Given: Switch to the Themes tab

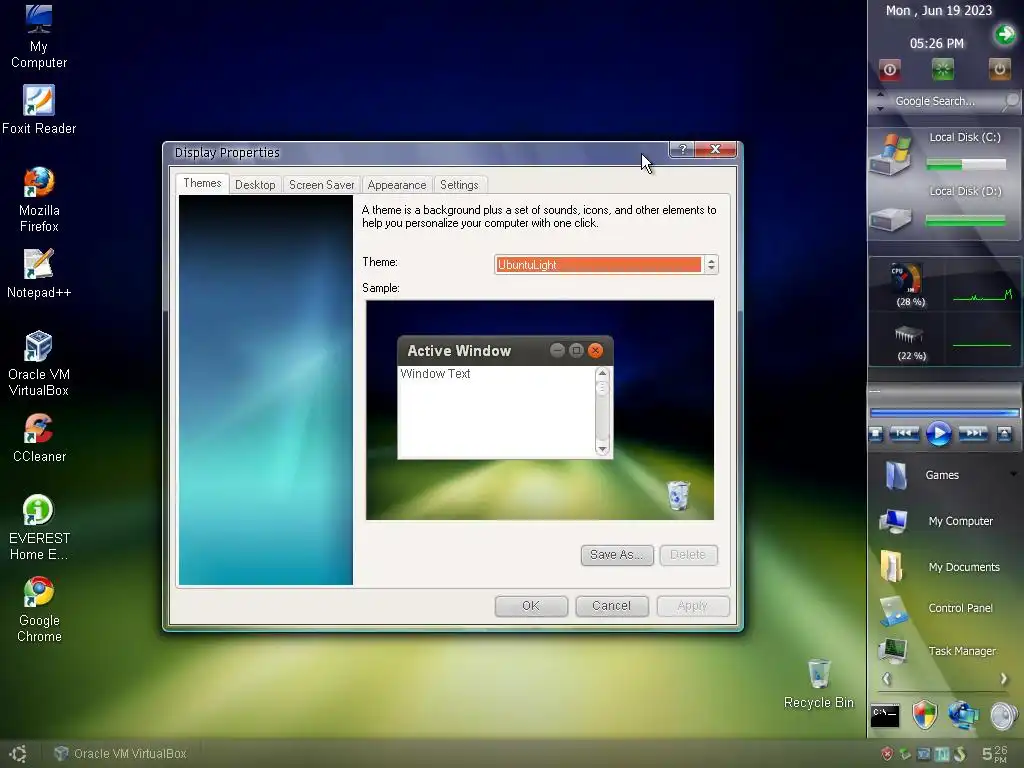Looking at the screenshot, I should click(202, 184).
